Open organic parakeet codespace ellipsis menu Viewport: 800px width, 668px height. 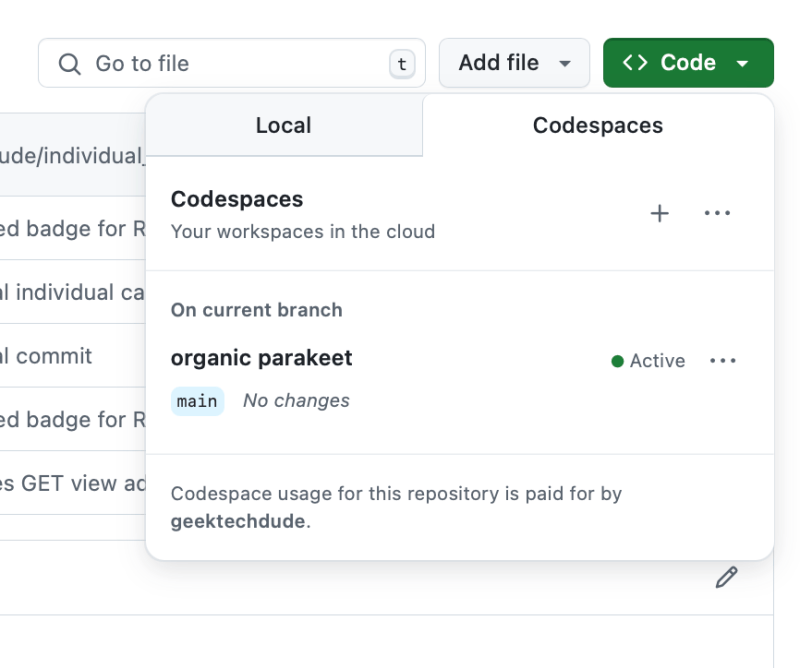pos(723,361)
